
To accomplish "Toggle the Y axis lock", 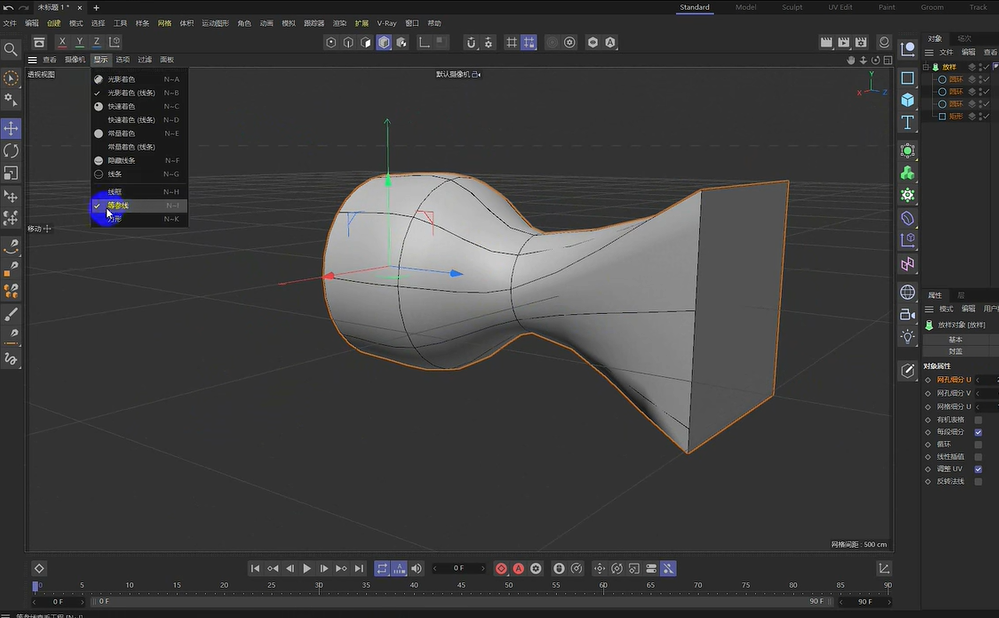I will tap(79, 42).
